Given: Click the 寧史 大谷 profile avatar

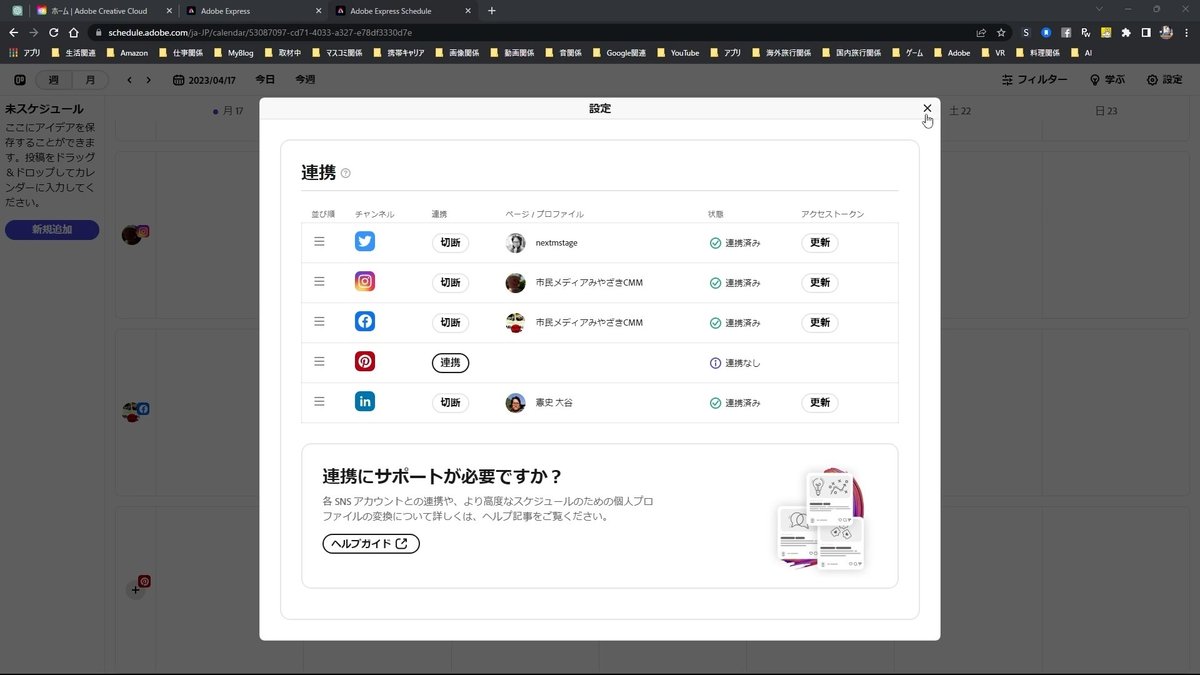Looking at the screenshot, I should (515, 402).
